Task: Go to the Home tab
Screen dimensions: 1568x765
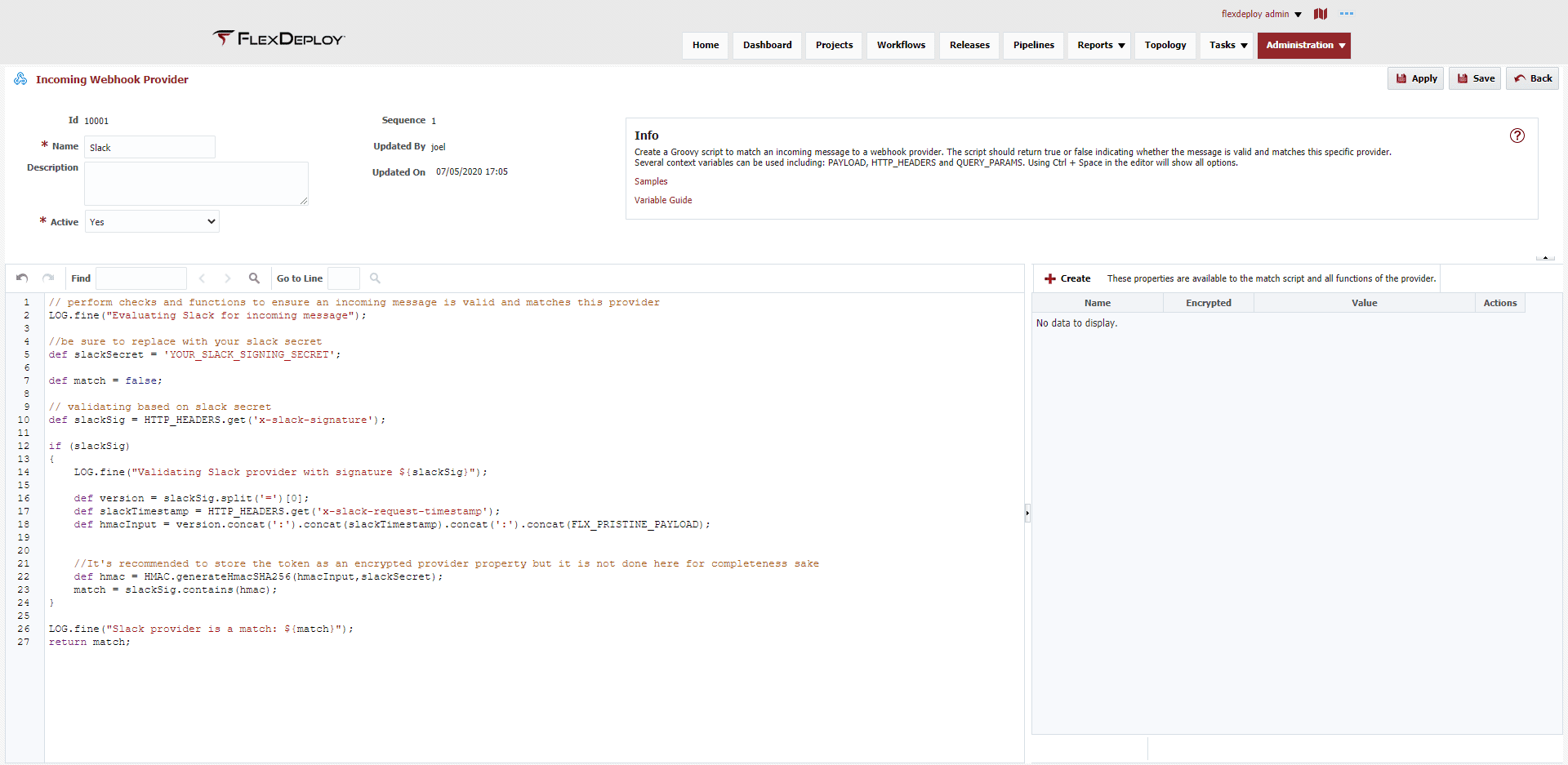Action: [706, 45]
